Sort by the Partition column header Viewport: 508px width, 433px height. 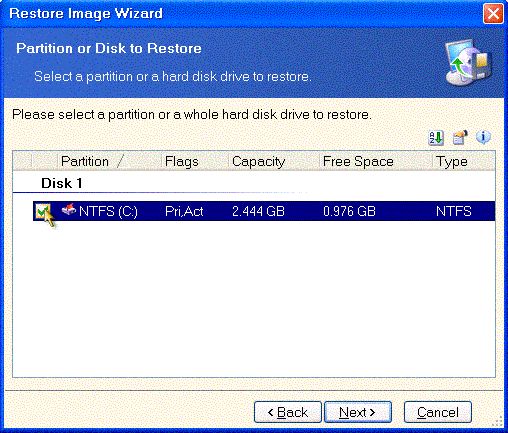[x=109, y=161]
